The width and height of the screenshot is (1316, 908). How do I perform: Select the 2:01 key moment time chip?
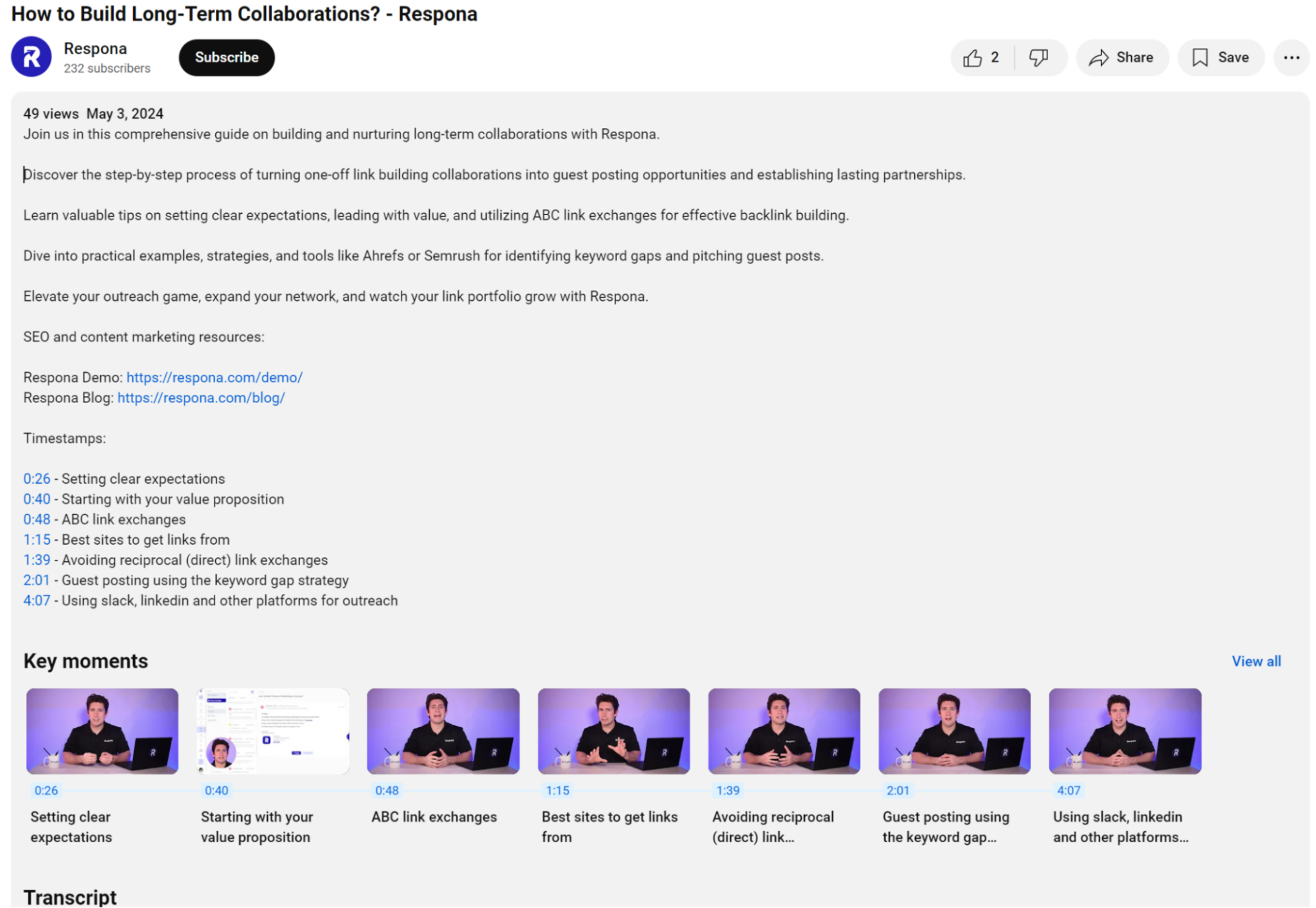(x=898, y=791)
